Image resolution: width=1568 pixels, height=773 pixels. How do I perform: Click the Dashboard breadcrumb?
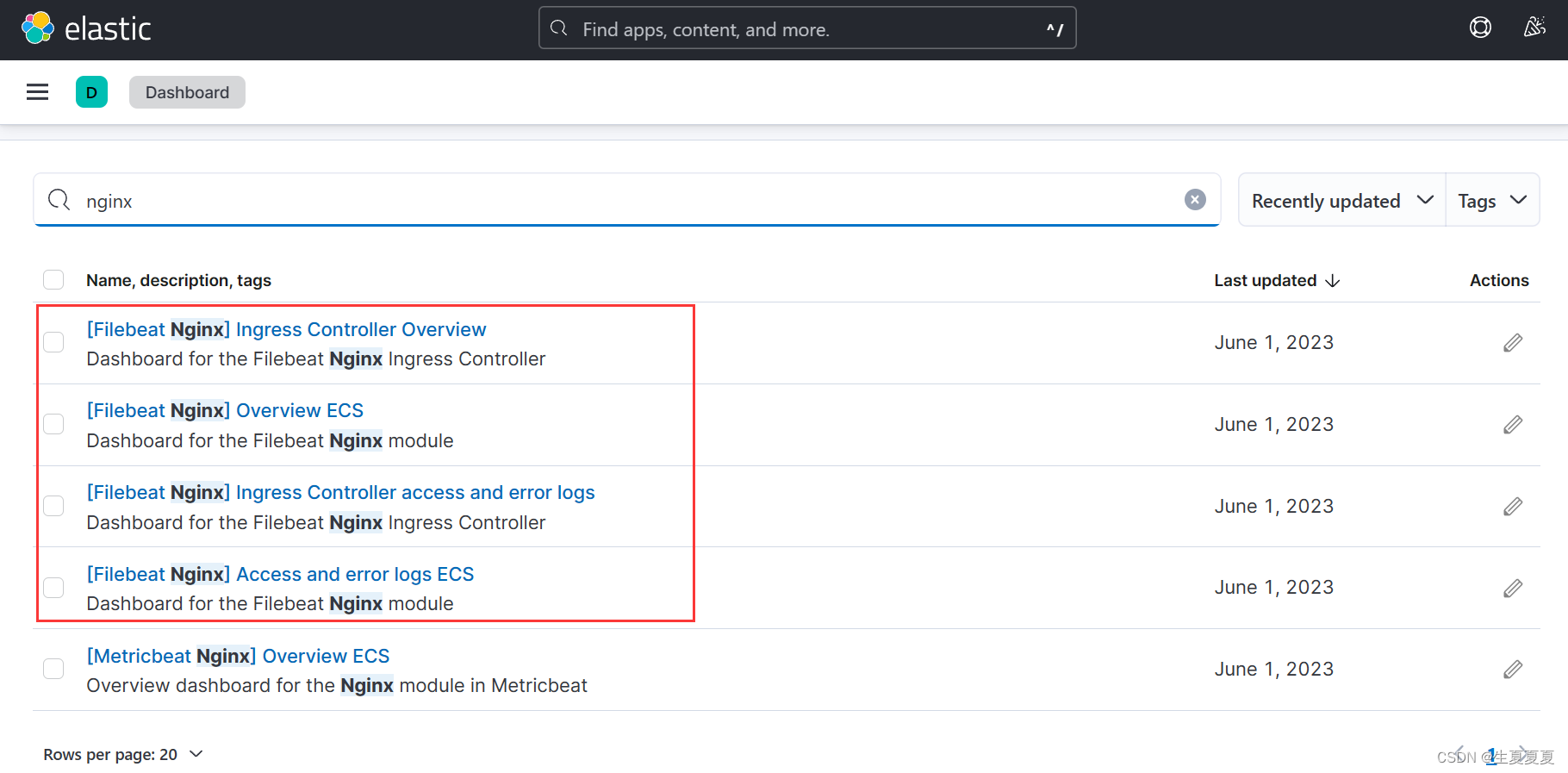(187, 92)
